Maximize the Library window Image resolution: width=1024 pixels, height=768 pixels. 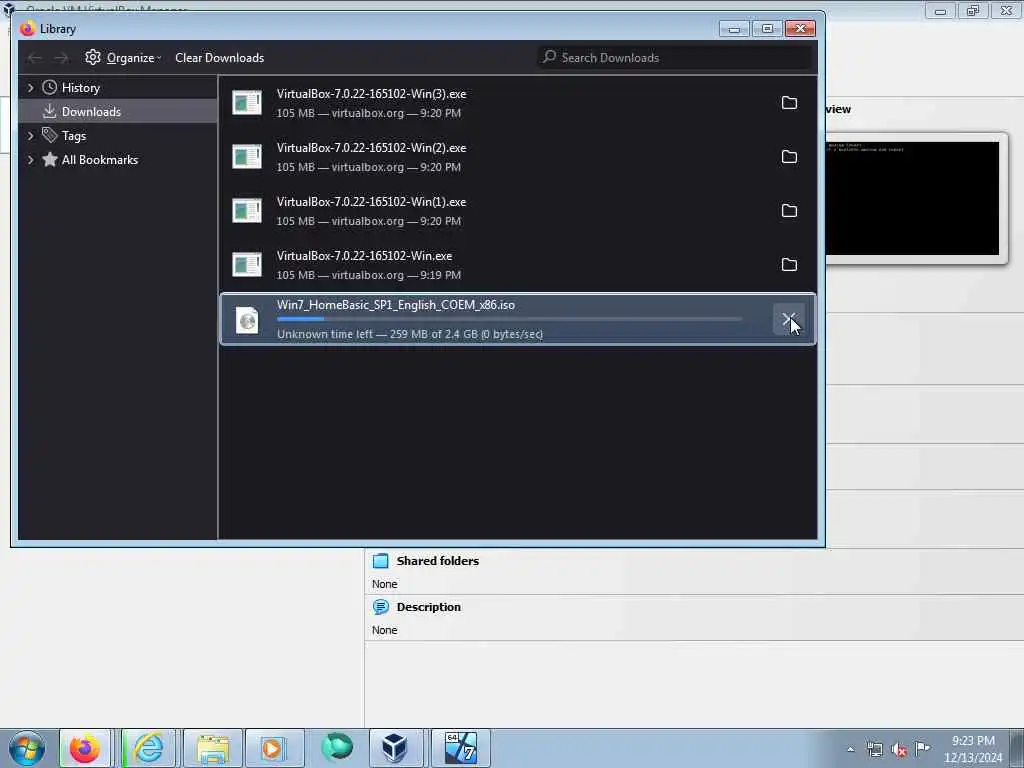[767, 29]
